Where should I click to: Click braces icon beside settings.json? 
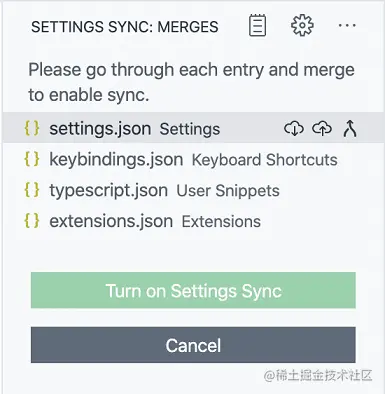pyautogui.click(x=32, y=128)
